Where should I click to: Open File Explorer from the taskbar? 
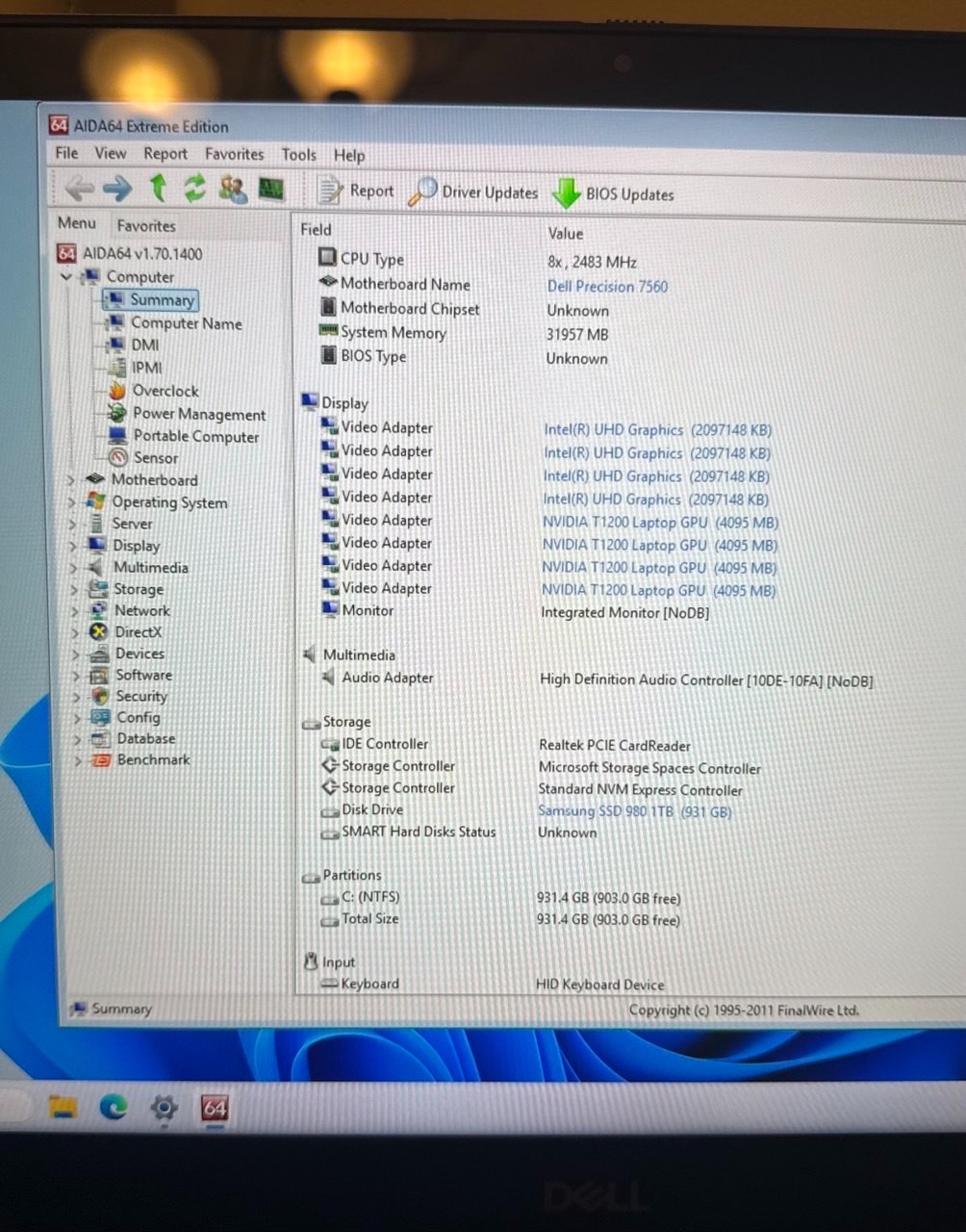[x=64, y=1108]
